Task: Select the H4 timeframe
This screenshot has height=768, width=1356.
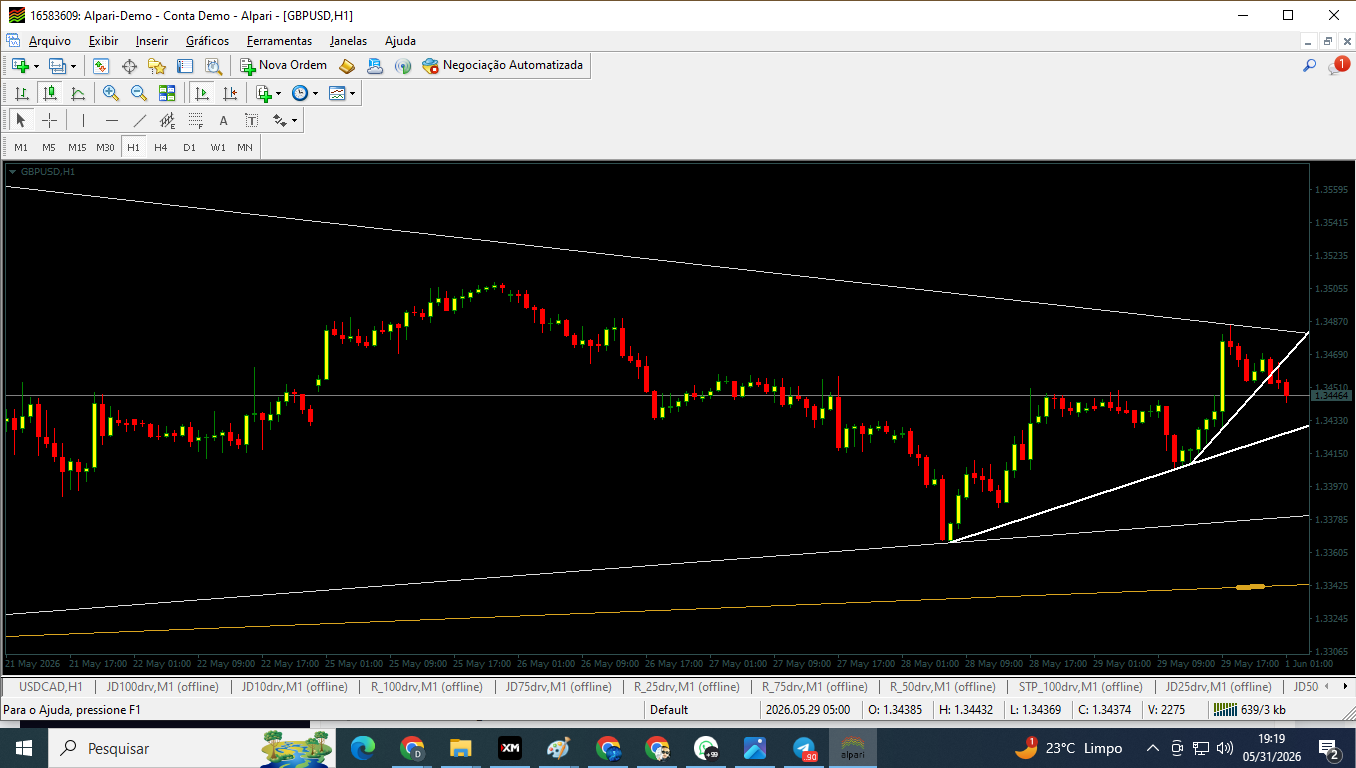Action: [x=161, y=147]
